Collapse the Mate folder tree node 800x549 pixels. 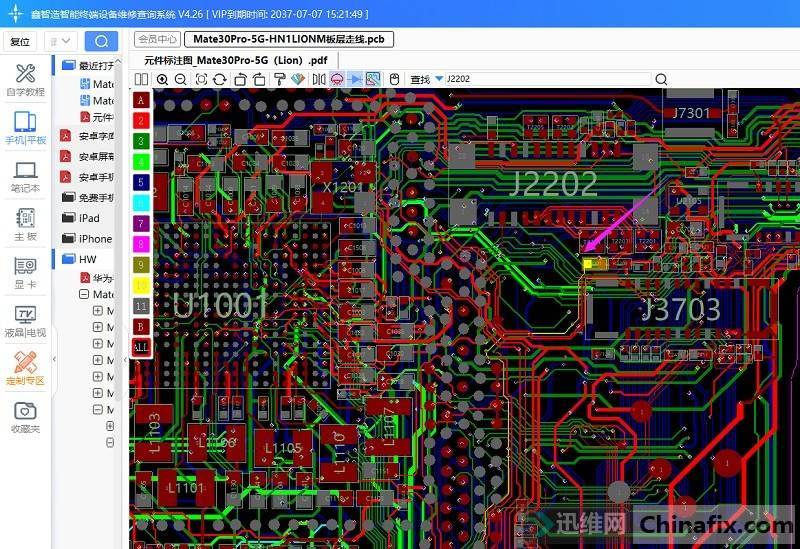point(85,295)
